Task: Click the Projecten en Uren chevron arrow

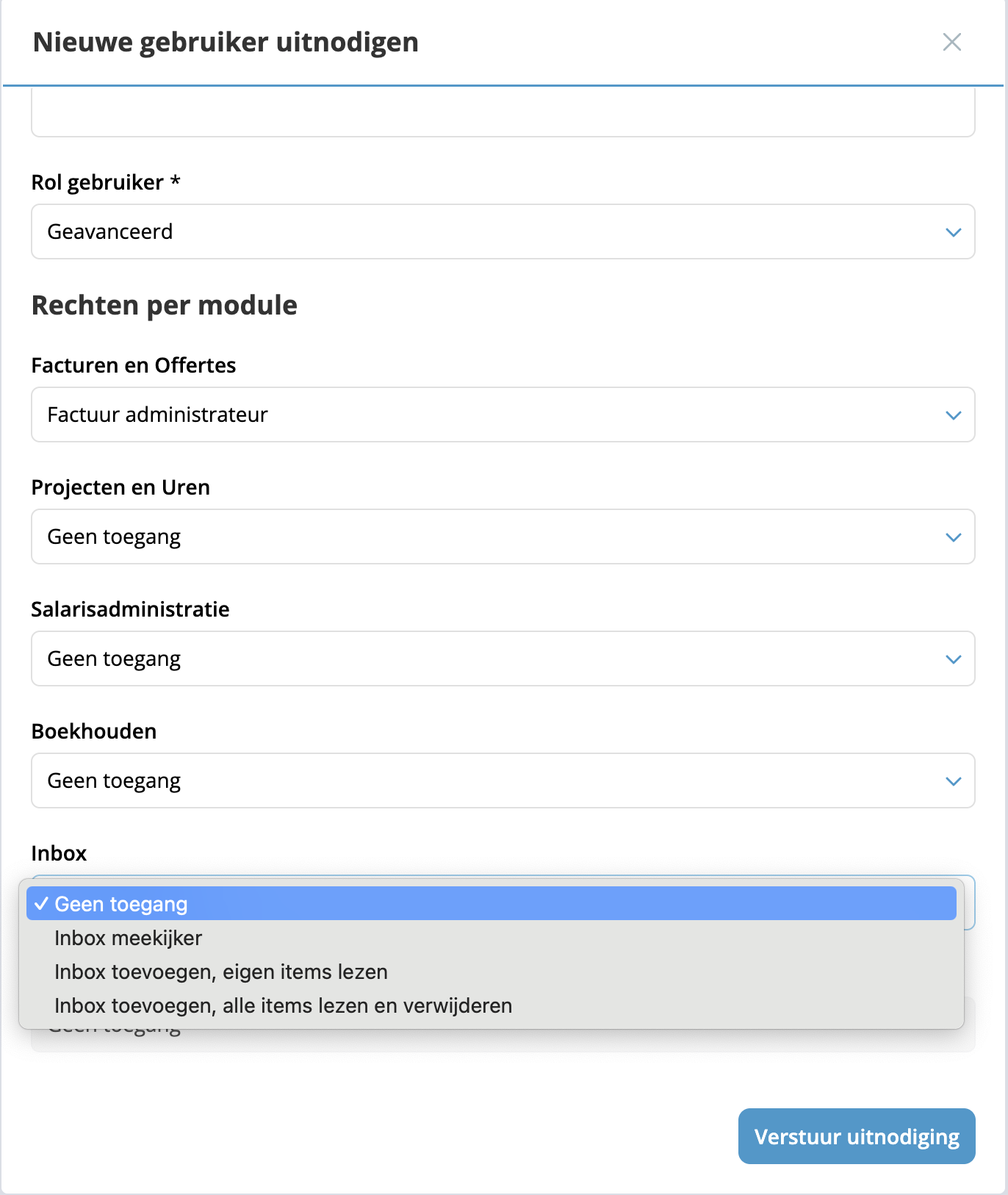Action: click(953, 537)
